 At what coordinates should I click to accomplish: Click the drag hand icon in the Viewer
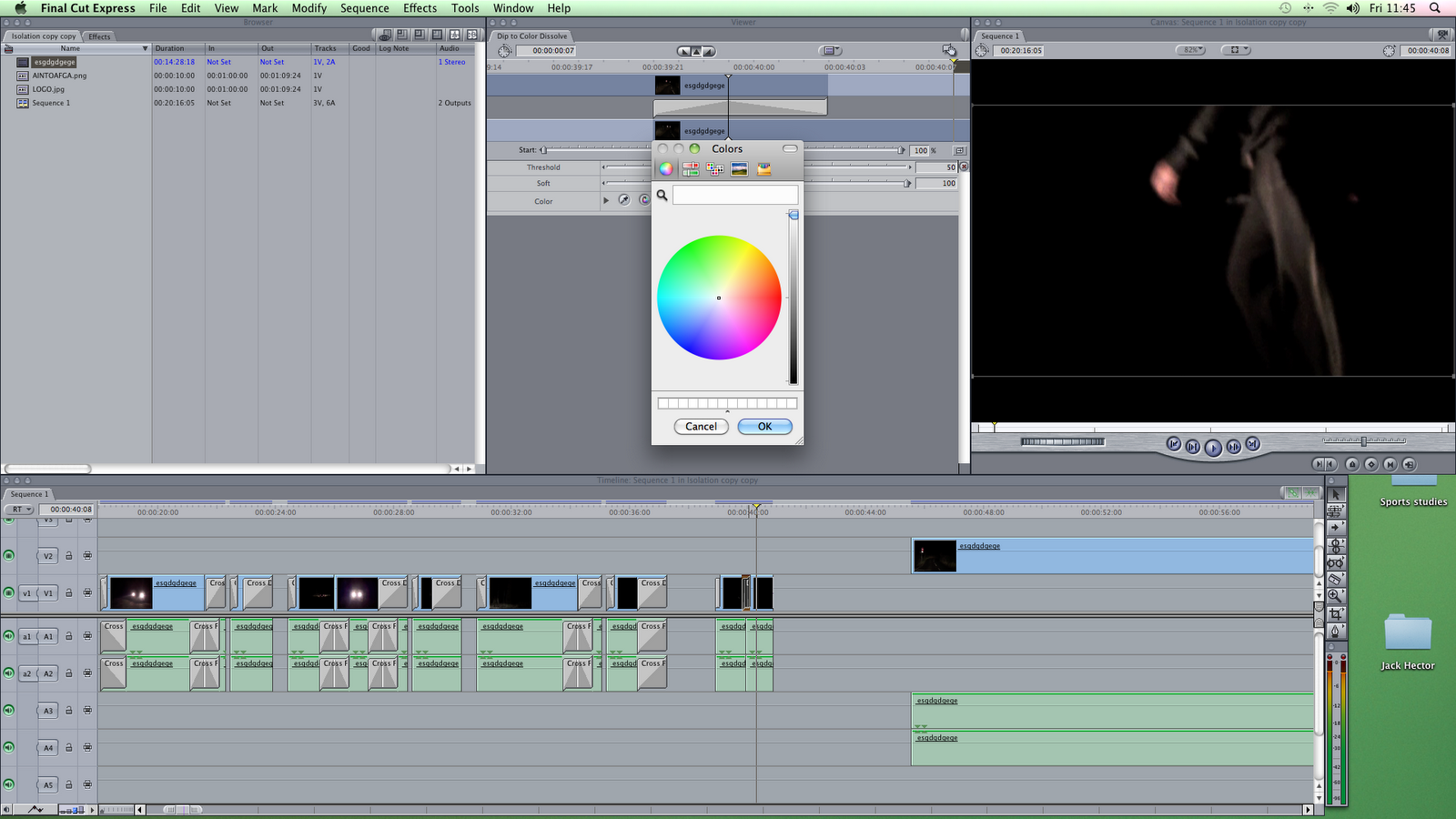pyautogui.click(x=949, y=51)
